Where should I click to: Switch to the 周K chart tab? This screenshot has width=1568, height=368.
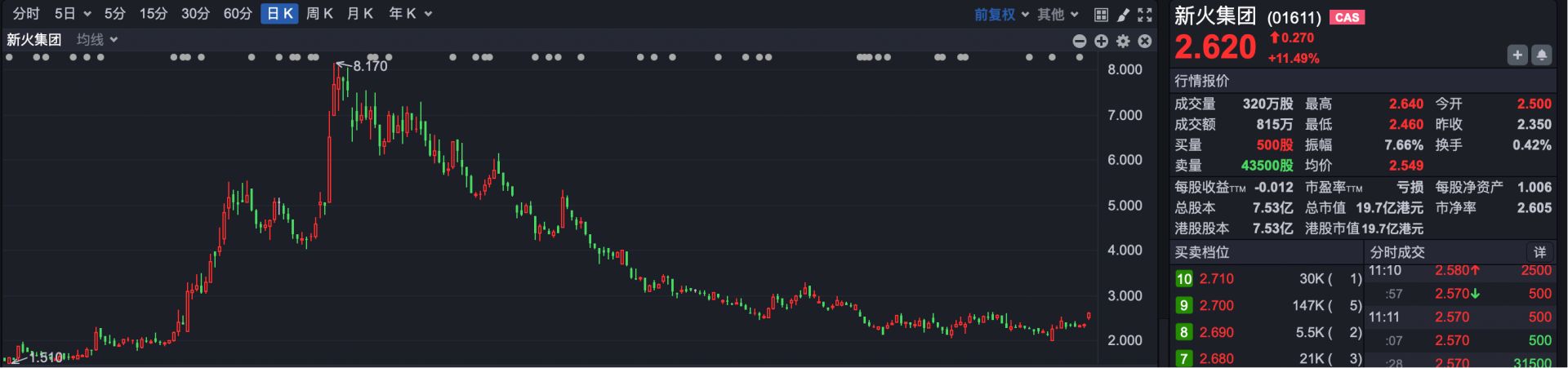[x=319, y=14]
